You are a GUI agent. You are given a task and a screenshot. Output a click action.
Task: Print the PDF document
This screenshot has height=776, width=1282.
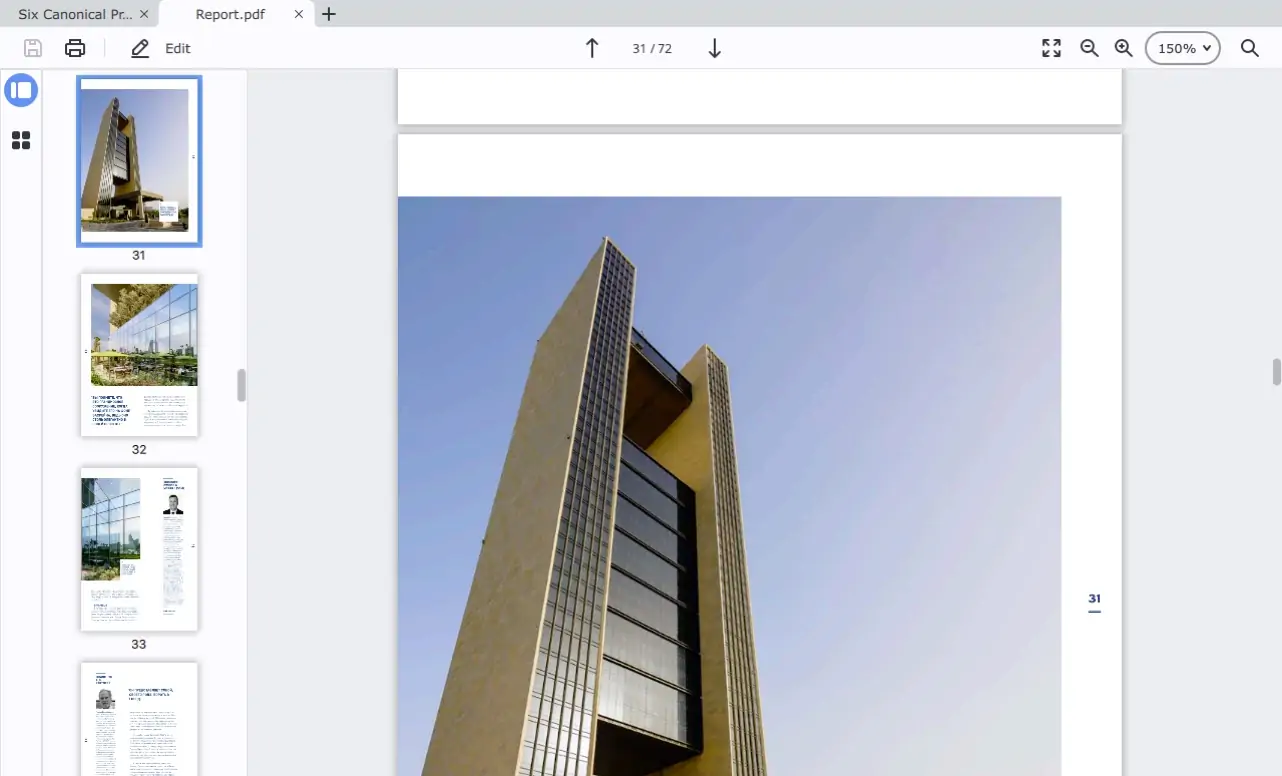click(x=75, y=47)
